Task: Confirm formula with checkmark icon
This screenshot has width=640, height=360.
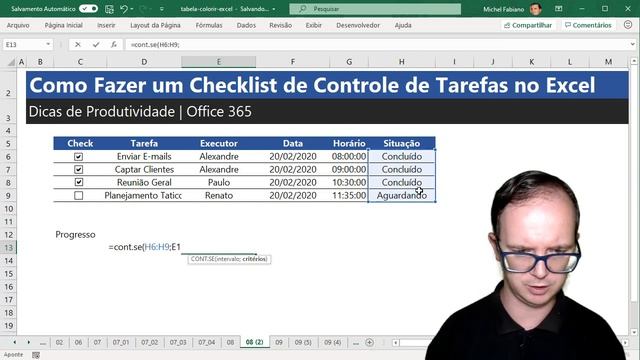Action: 96,44
